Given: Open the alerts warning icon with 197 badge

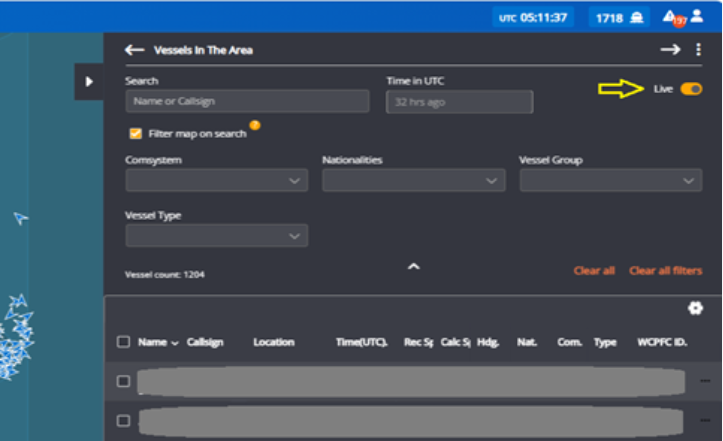Looking at the screenshot, I should (674, 18).
